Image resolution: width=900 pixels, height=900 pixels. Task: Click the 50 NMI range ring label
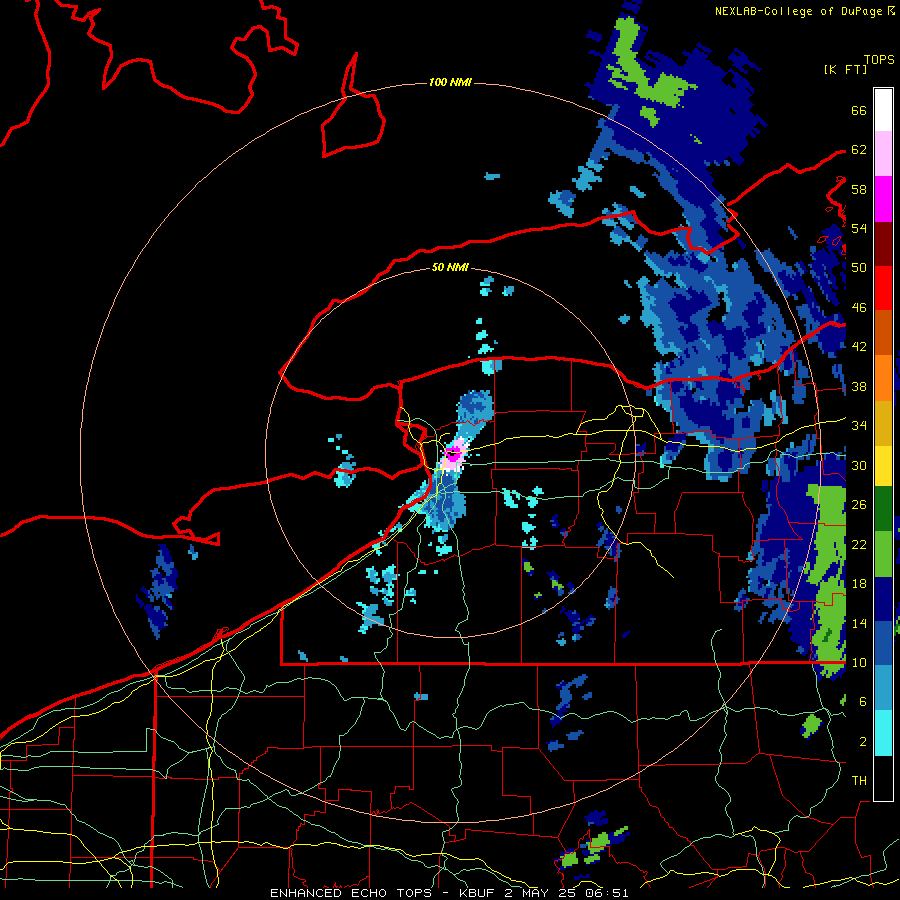pos(450,267)
